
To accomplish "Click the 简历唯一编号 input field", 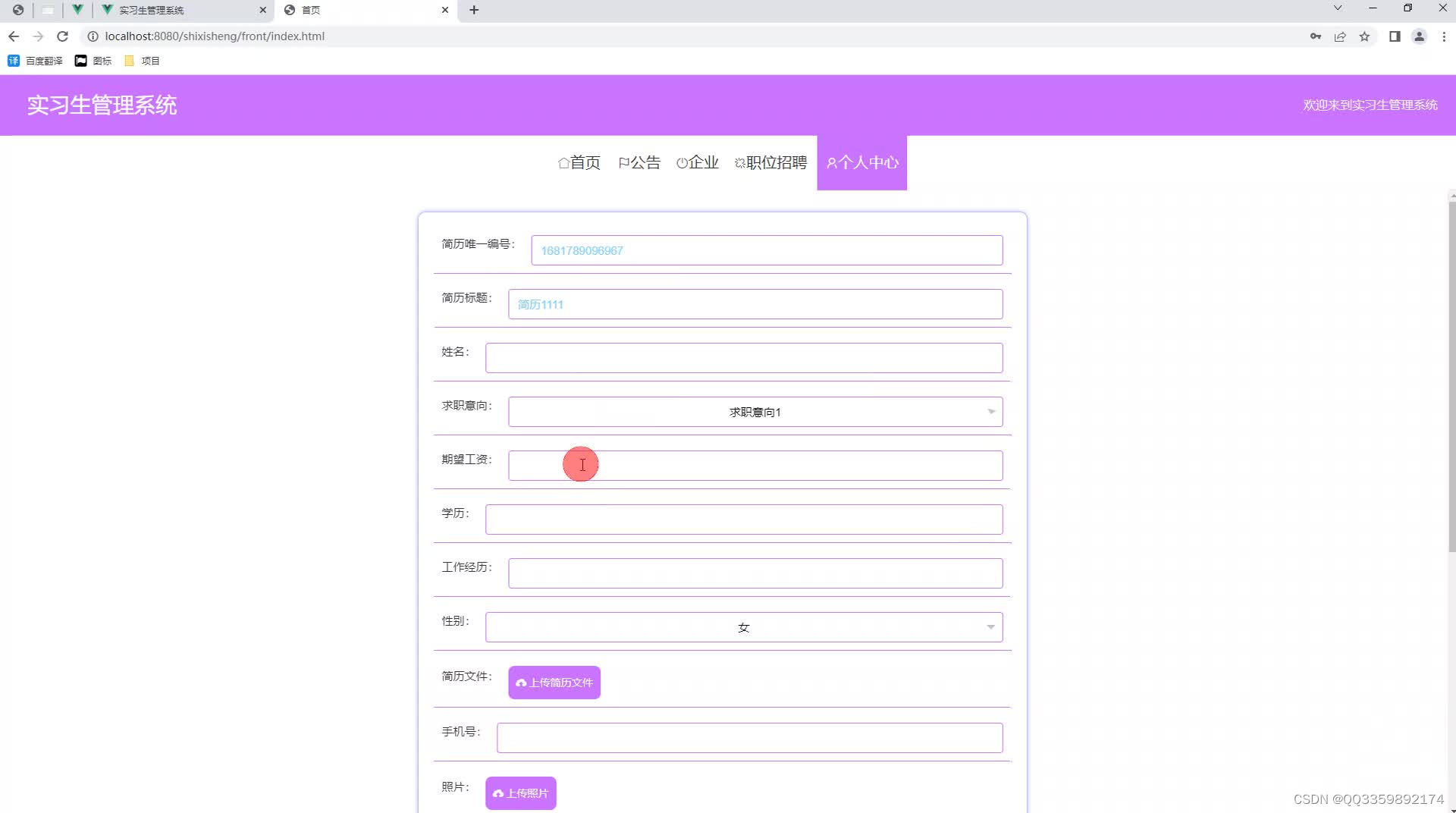I will point(767,250).
